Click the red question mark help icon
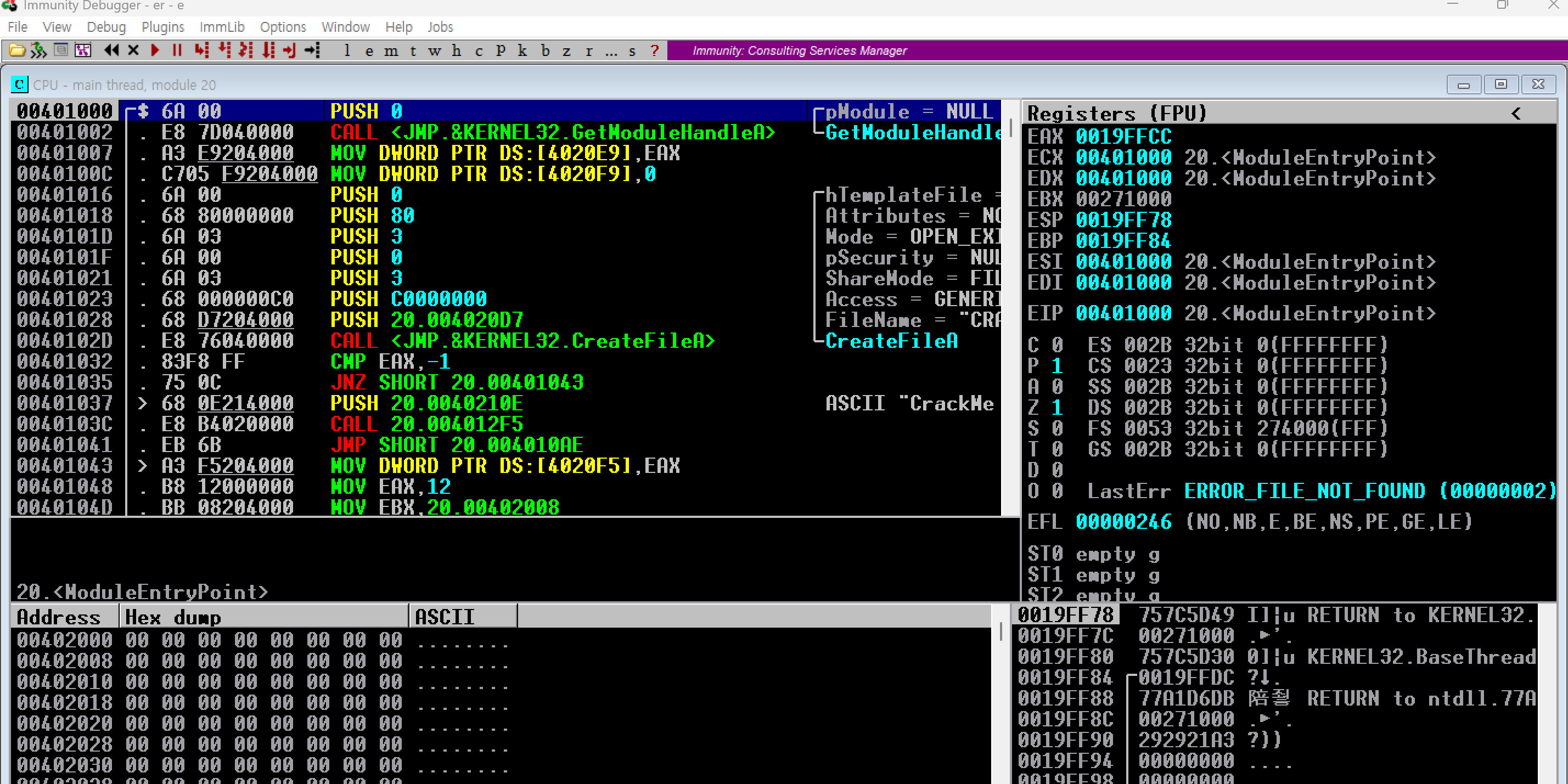The image size is (1568, 784). pos(654,51)
